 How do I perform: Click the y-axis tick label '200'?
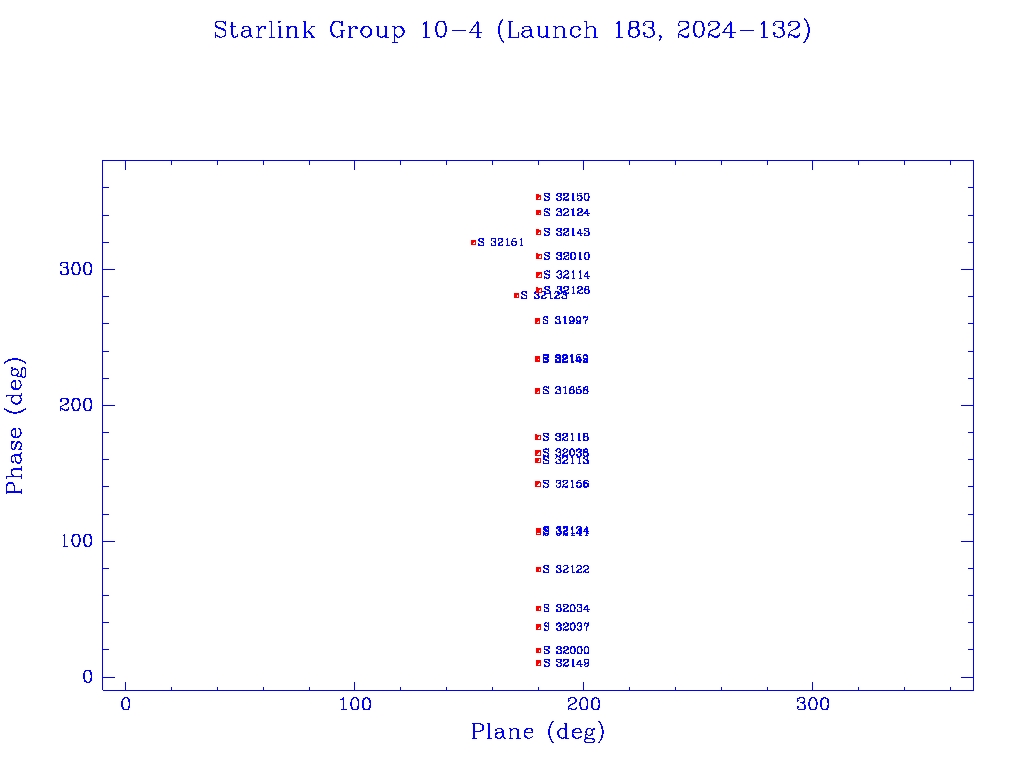76,405
